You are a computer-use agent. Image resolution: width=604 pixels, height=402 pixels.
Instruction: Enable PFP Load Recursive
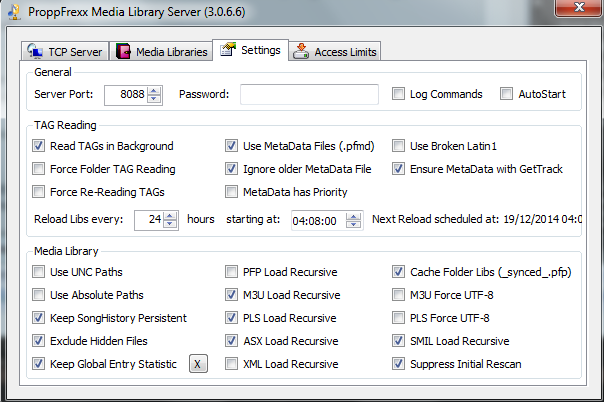[x=232, y=272]
